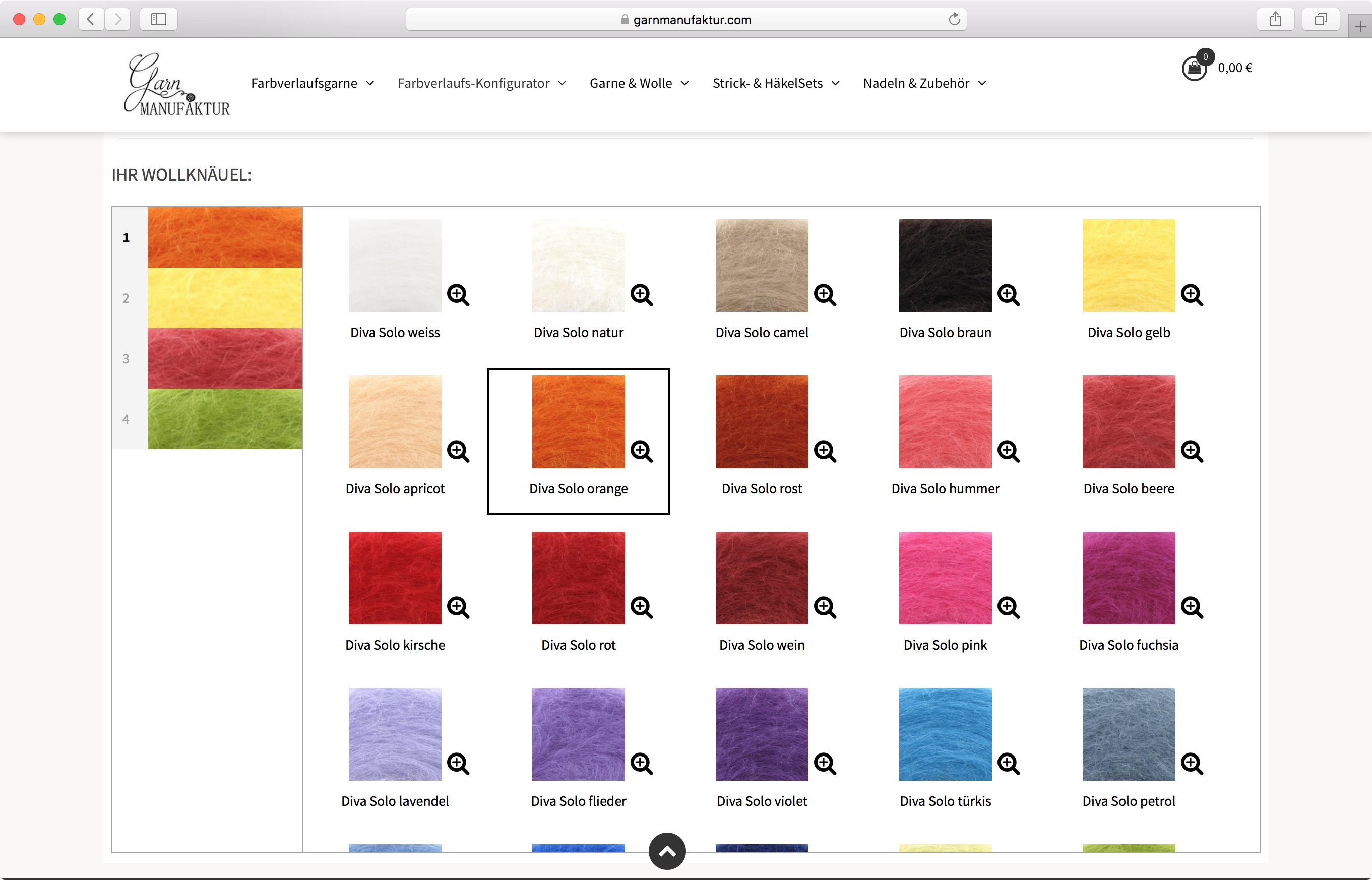Pick the Diva Solo gelb swatch

click(x=1129, y=266)
